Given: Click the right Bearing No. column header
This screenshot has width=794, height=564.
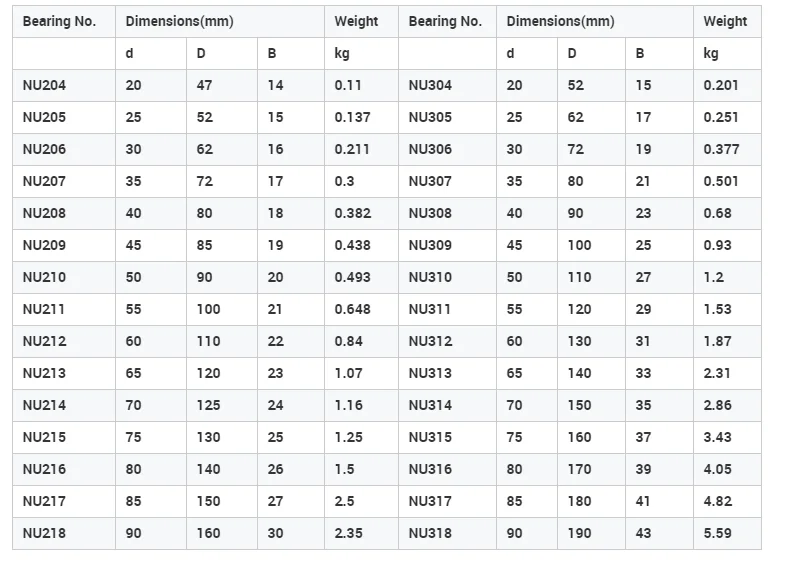Looking at the screenshot, I should tap(445, 22).
